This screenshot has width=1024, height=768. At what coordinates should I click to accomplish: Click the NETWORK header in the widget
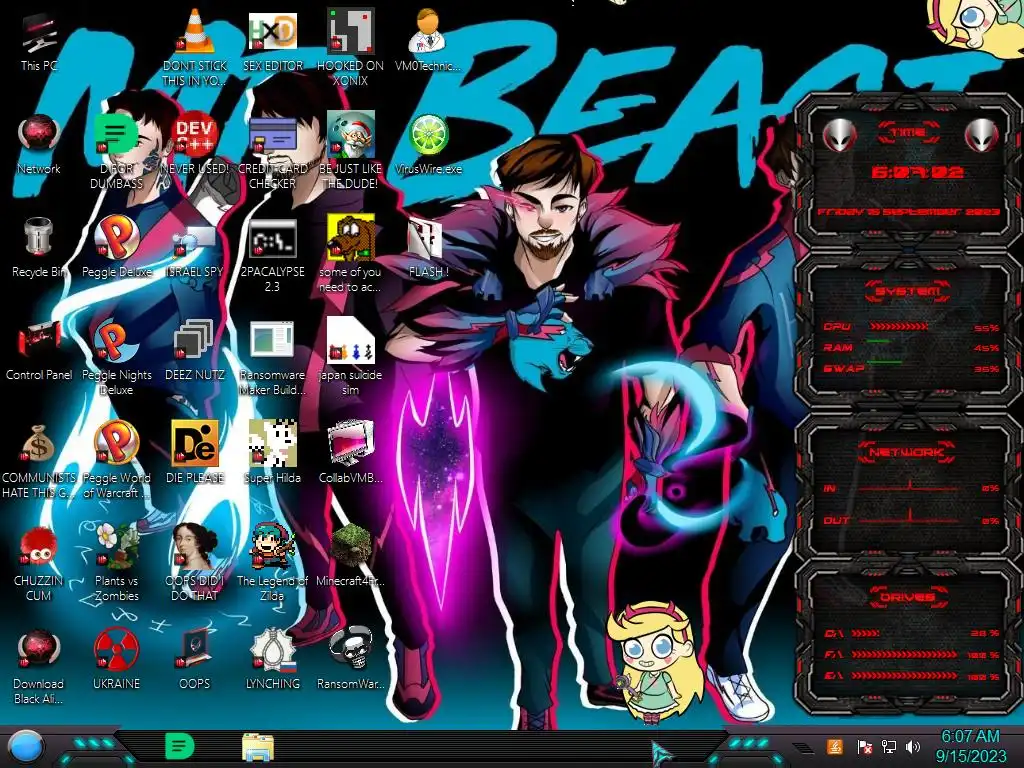coord(908,452)
